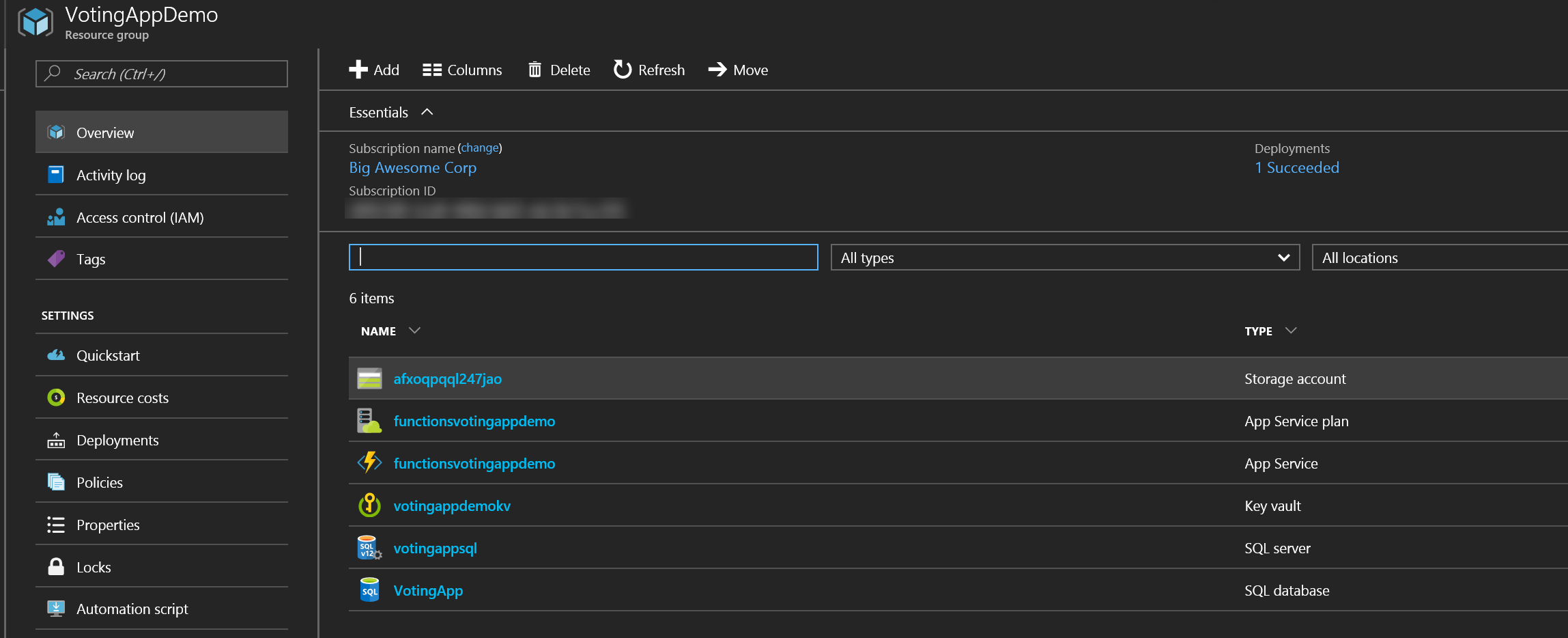1568x638 pixels.
Task: Click the Key vault icon for votingappdemokv
Action: (369, 505)
